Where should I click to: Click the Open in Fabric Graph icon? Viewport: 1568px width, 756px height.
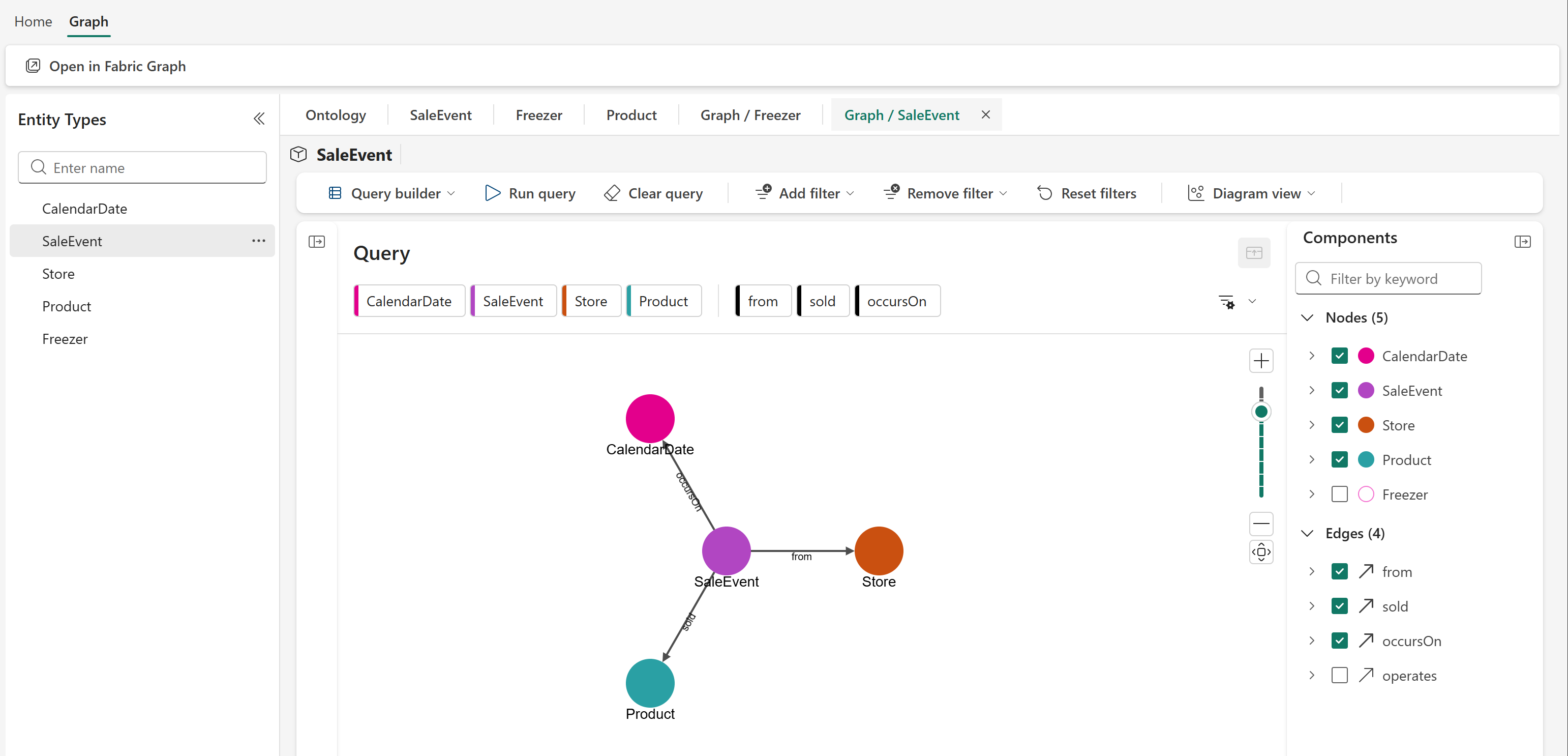coord(33,66)
